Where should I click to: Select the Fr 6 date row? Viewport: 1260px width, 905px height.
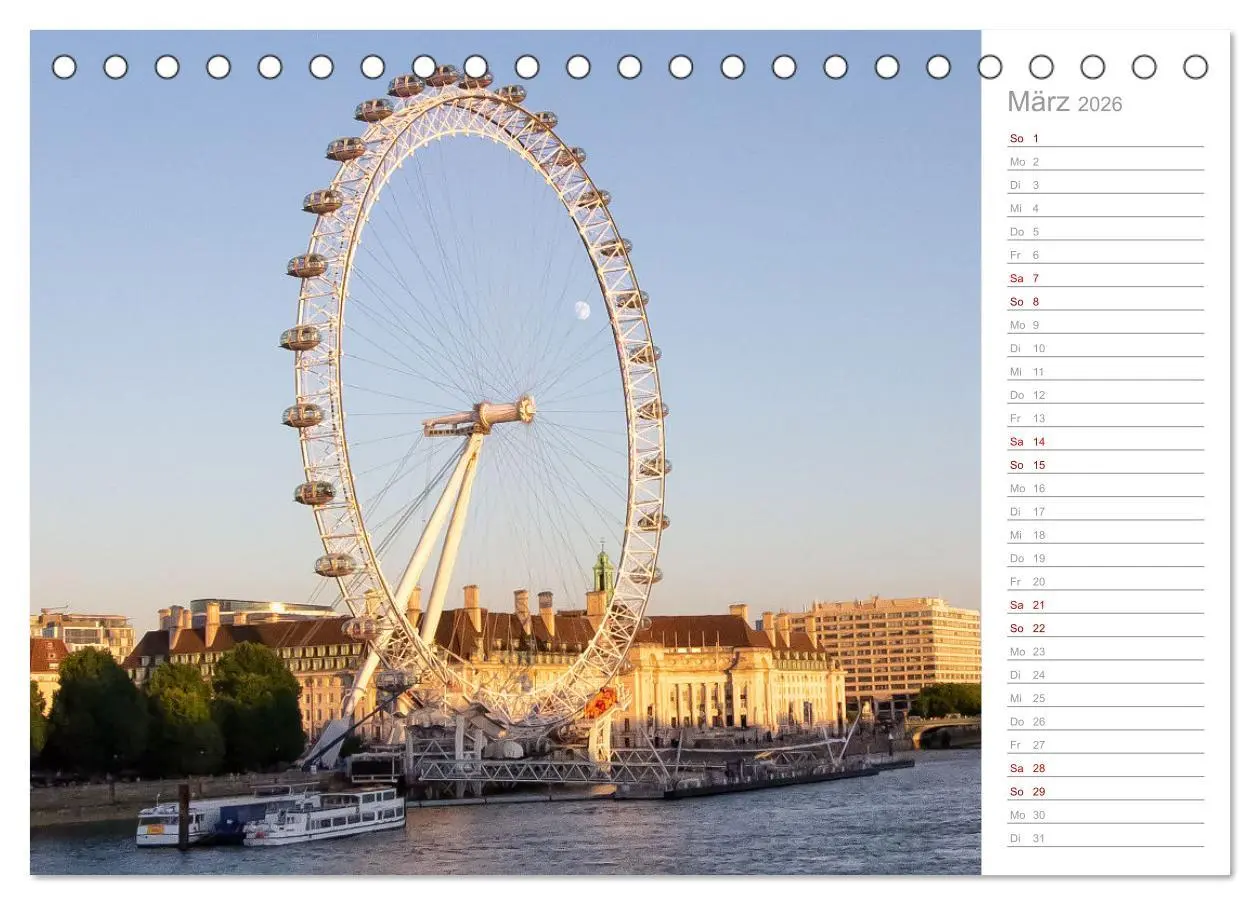pyautogui.click(x=1105, y=254)
